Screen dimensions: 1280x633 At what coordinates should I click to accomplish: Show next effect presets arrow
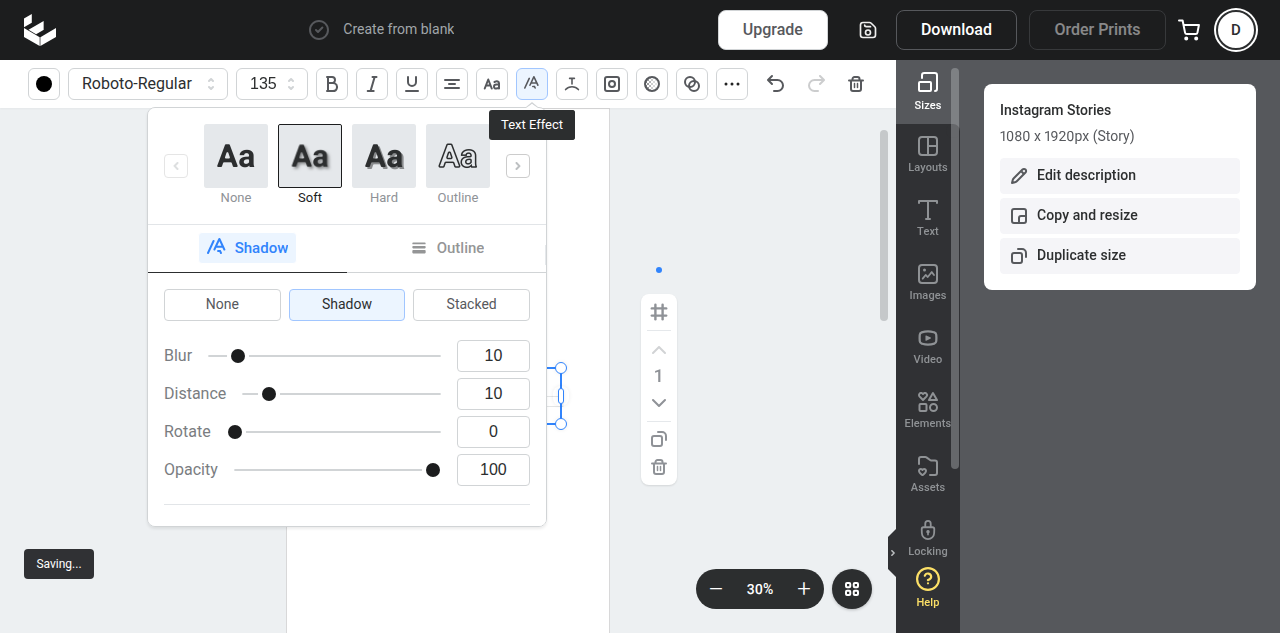(x=518, y=166)
